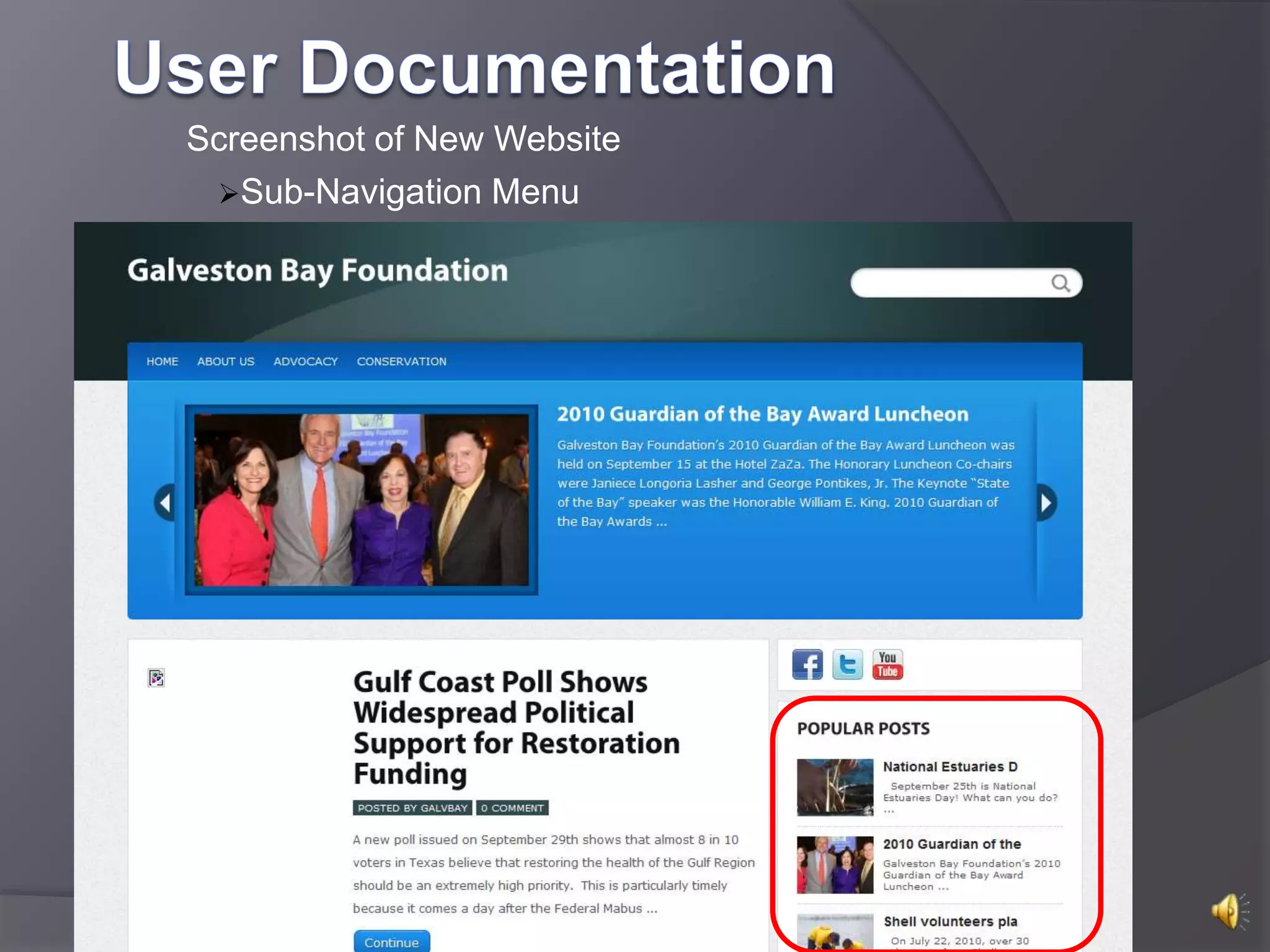
Task: Open the HOME menu item
Action: tap(162, 361)
